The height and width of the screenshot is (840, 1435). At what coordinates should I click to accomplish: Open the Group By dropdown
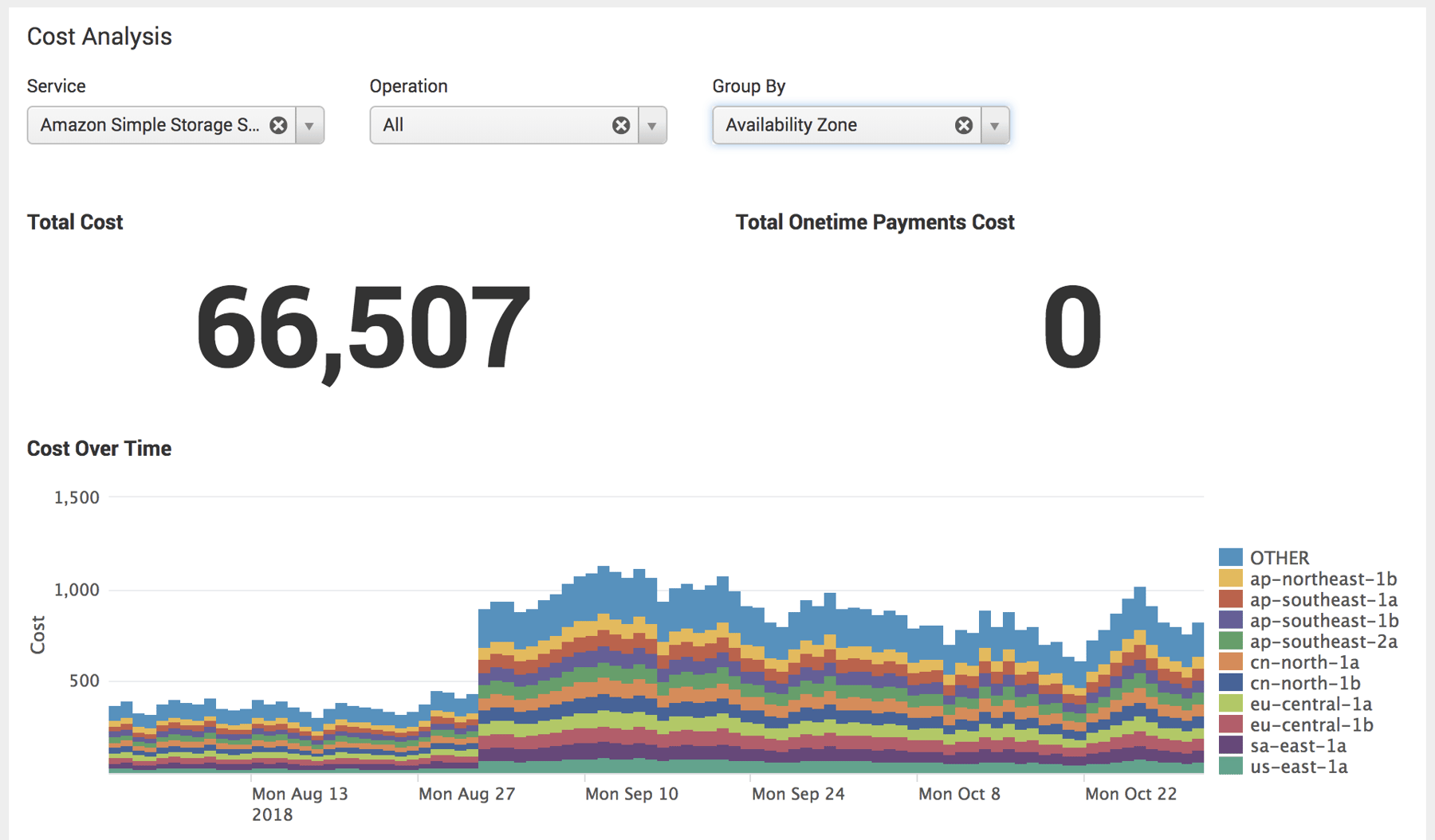(995, 124)
